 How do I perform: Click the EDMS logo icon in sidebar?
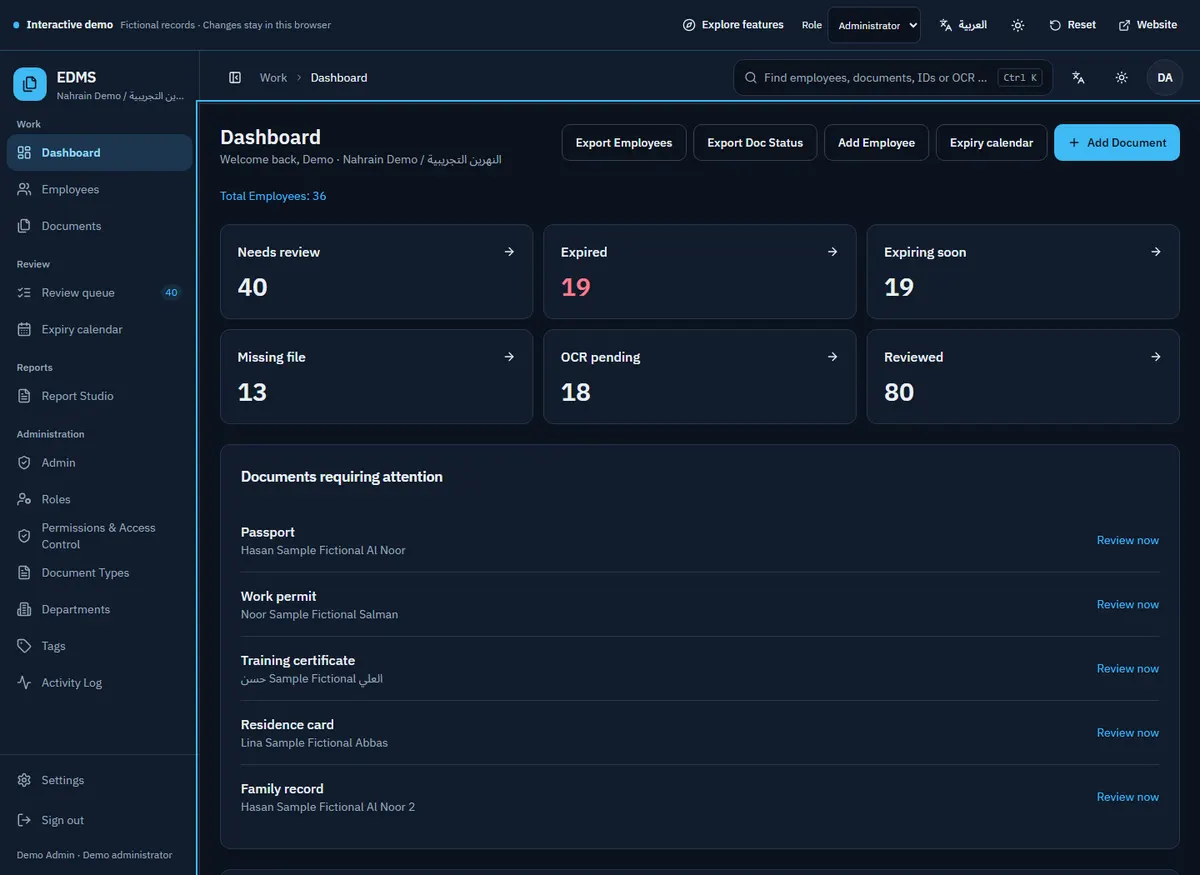pos(29,84)
